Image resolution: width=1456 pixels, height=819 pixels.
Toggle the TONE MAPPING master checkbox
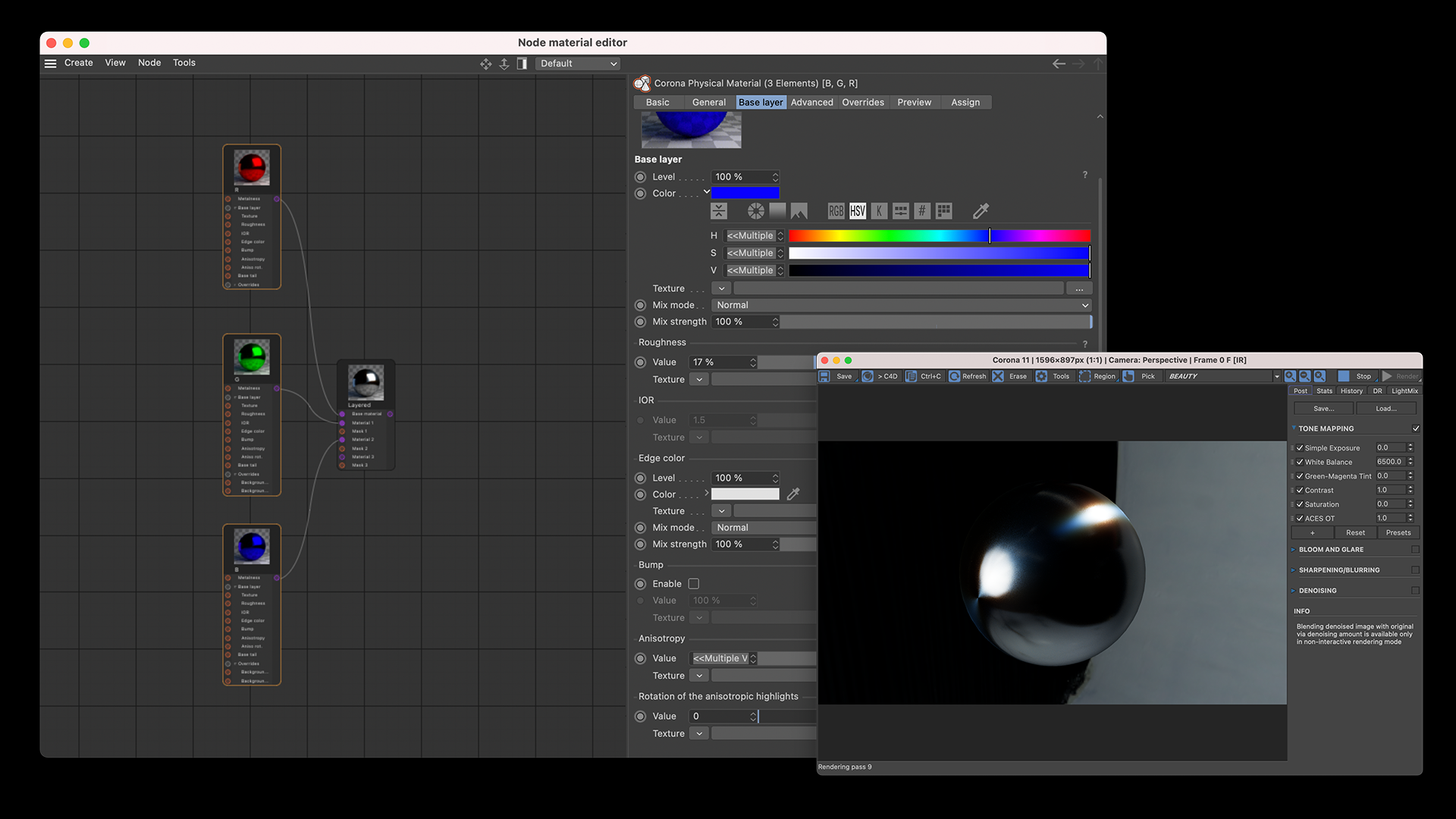pos(1416,428)
